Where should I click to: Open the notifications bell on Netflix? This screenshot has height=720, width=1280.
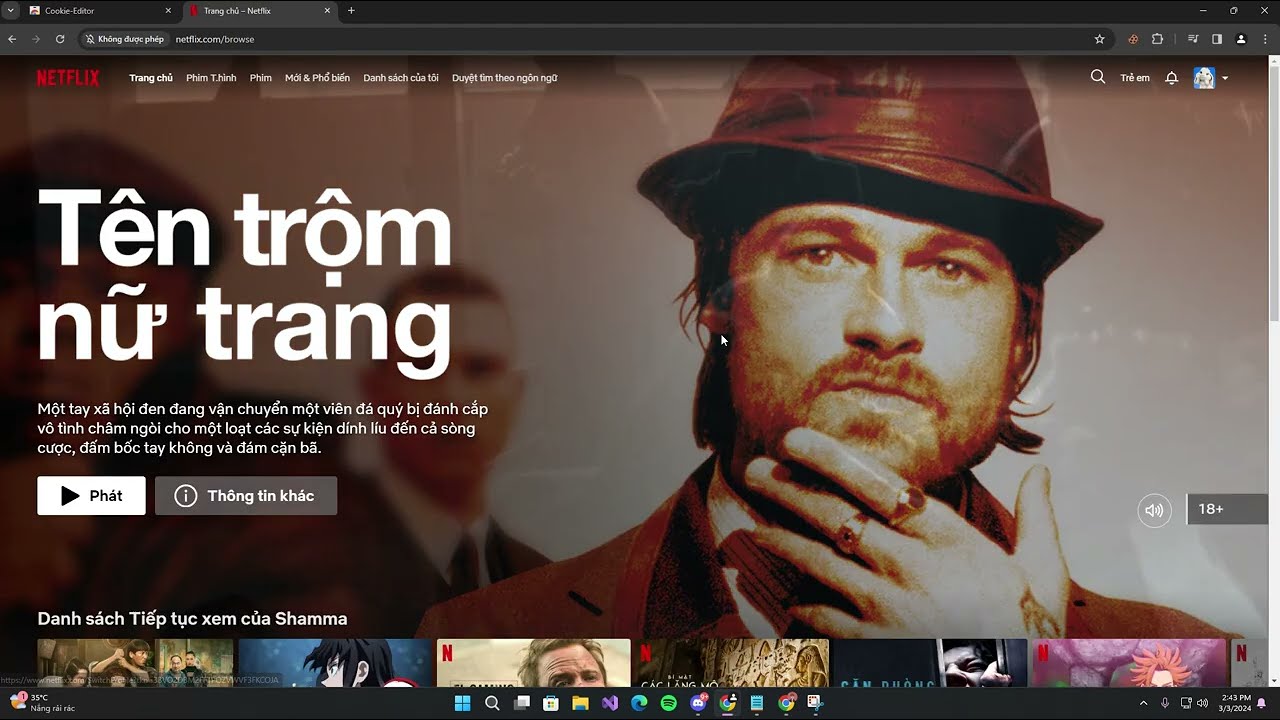(x=1172, y=78)
